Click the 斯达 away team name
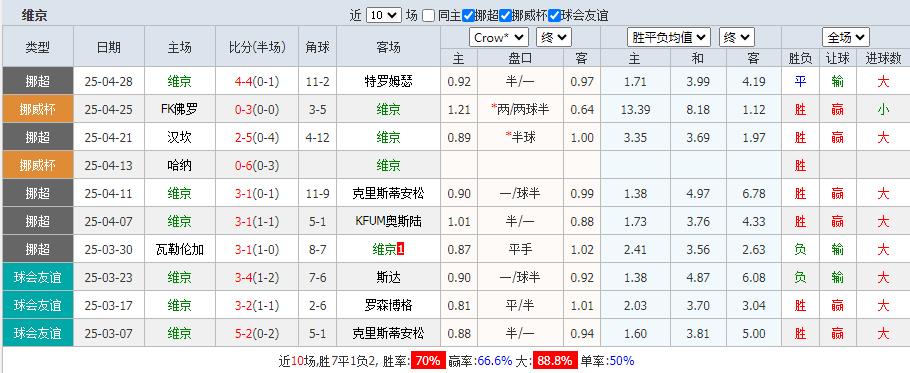The width and height of the screenshot is (910, 373). [x=388, y=277]
